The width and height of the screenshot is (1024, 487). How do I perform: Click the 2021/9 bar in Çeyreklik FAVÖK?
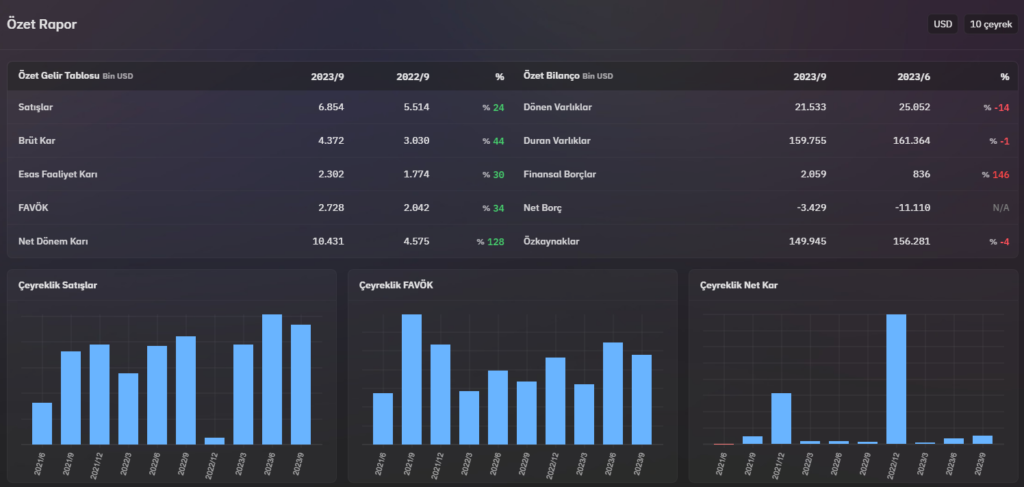[x=411, y=379]
